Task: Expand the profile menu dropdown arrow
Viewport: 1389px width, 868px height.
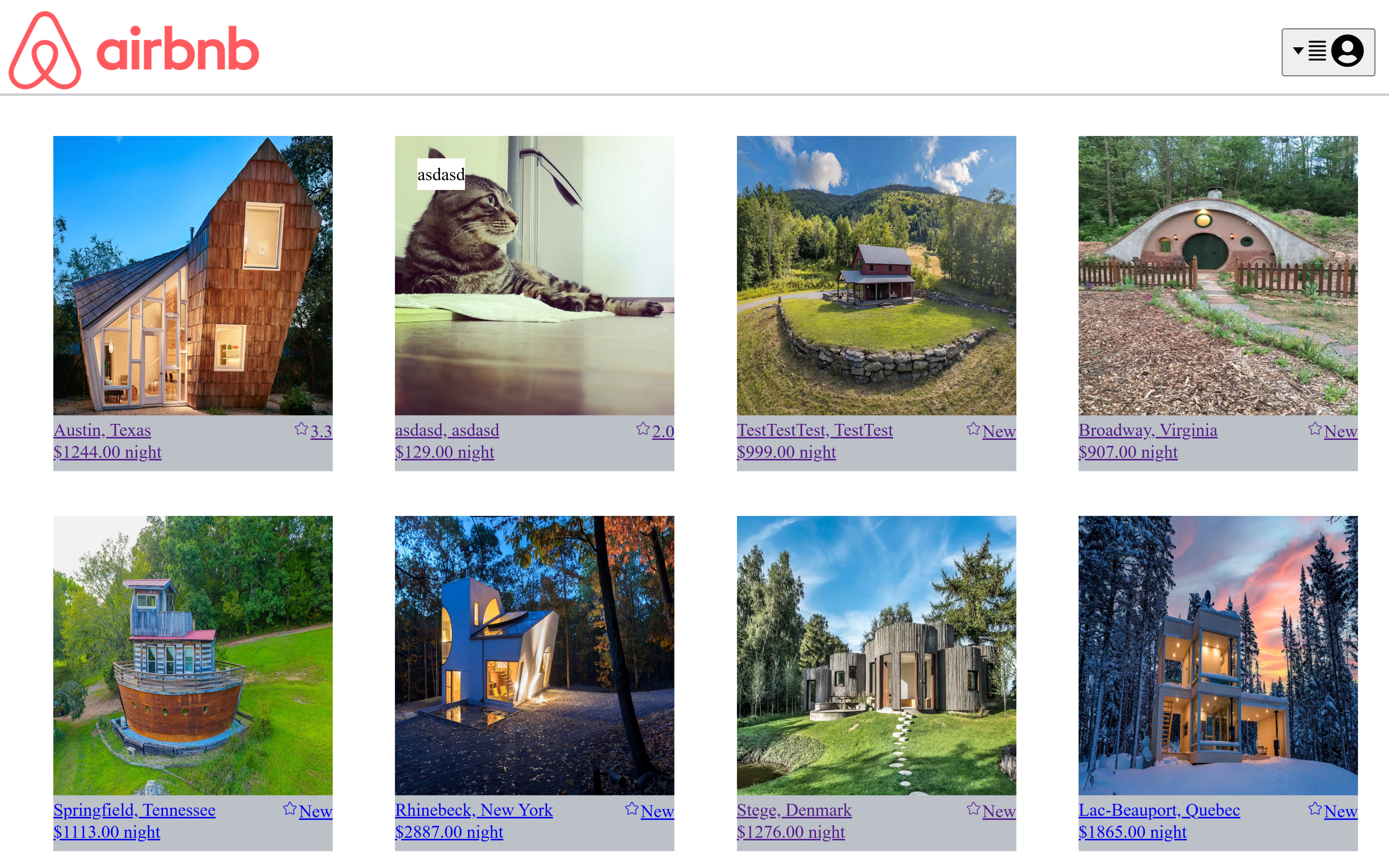Action: click(1298, 51)
